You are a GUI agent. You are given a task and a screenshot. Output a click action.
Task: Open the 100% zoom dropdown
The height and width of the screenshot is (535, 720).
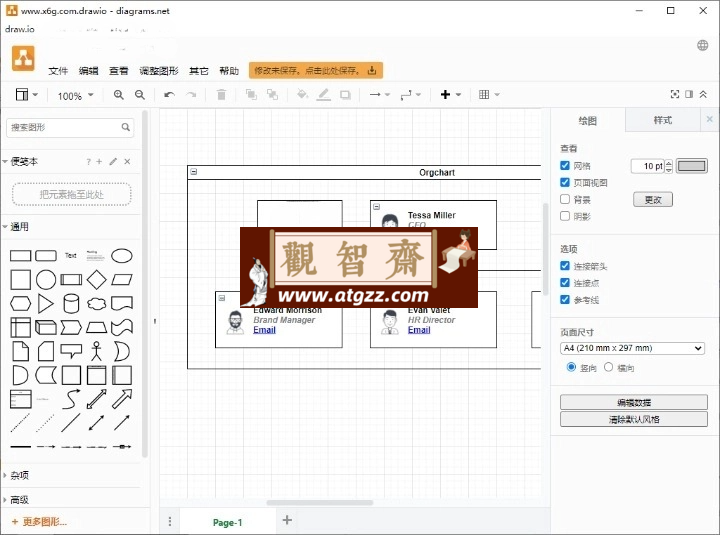(75, 96)
